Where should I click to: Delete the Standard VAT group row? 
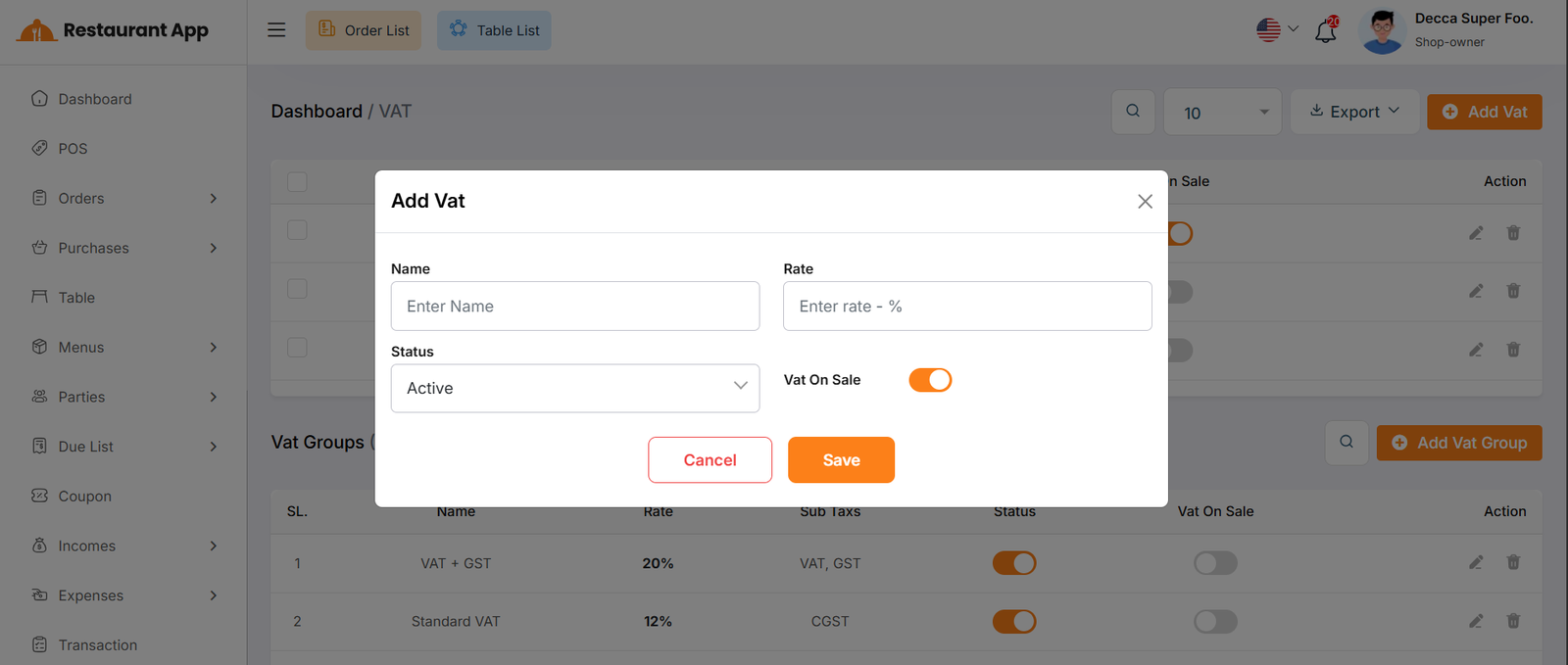point(1513,621)
